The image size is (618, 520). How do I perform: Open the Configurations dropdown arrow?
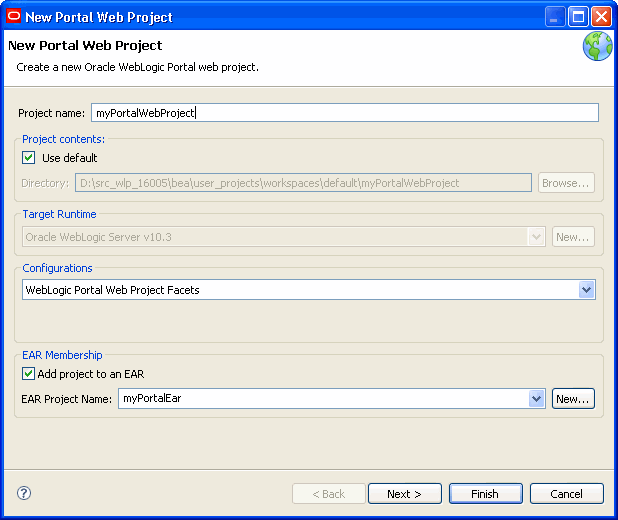(587, 290)
